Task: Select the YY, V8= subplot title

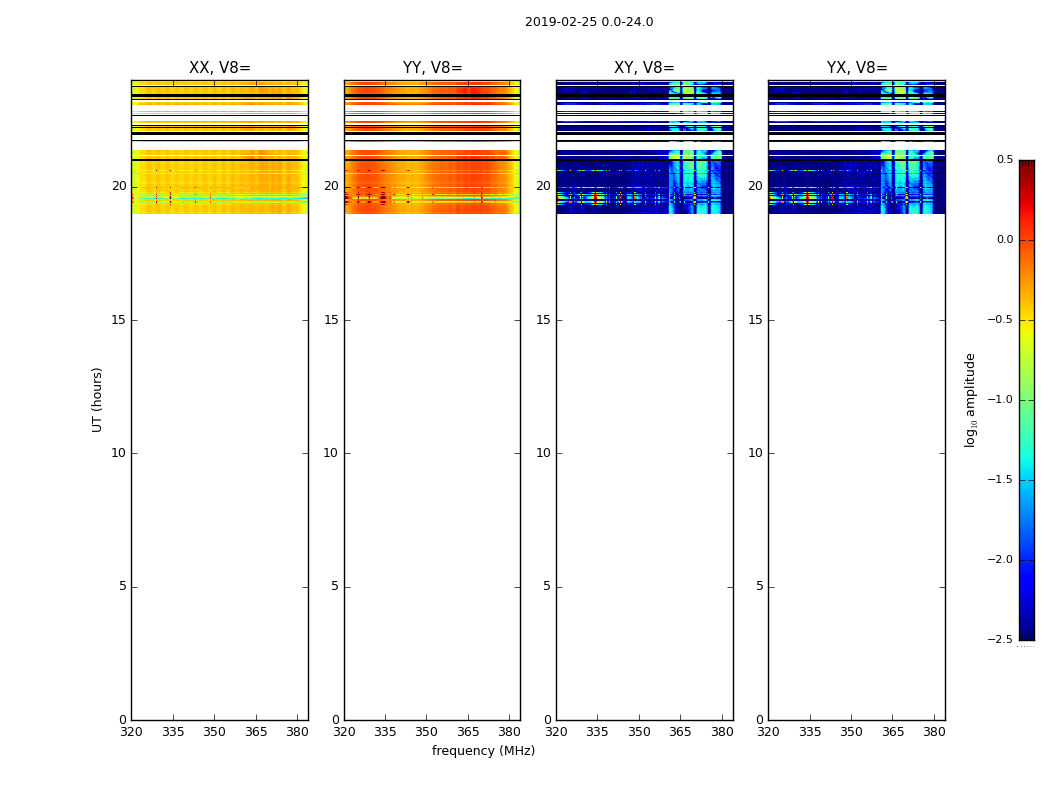Action: pos(432,68)
